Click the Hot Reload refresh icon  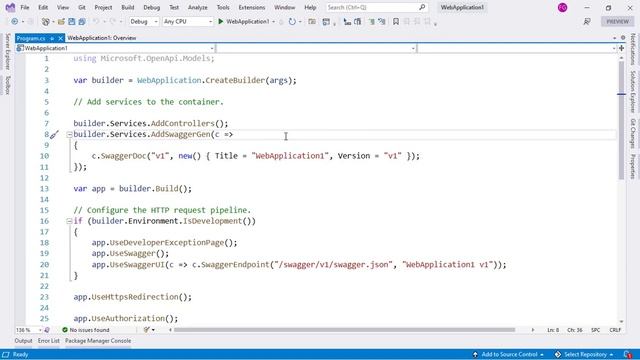pos(292,22)
